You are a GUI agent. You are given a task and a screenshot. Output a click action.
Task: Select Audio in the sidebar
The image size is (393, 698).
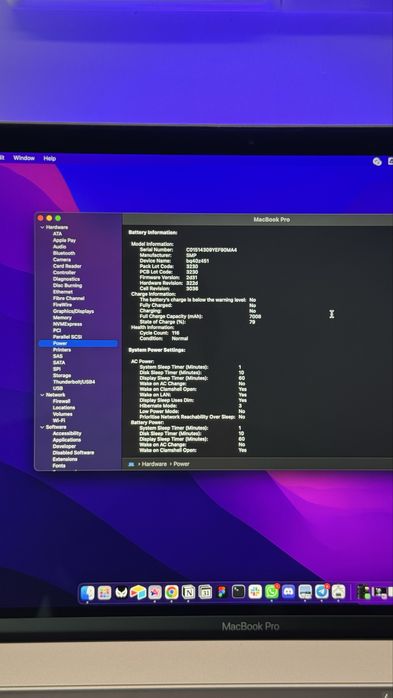[60, 247]
